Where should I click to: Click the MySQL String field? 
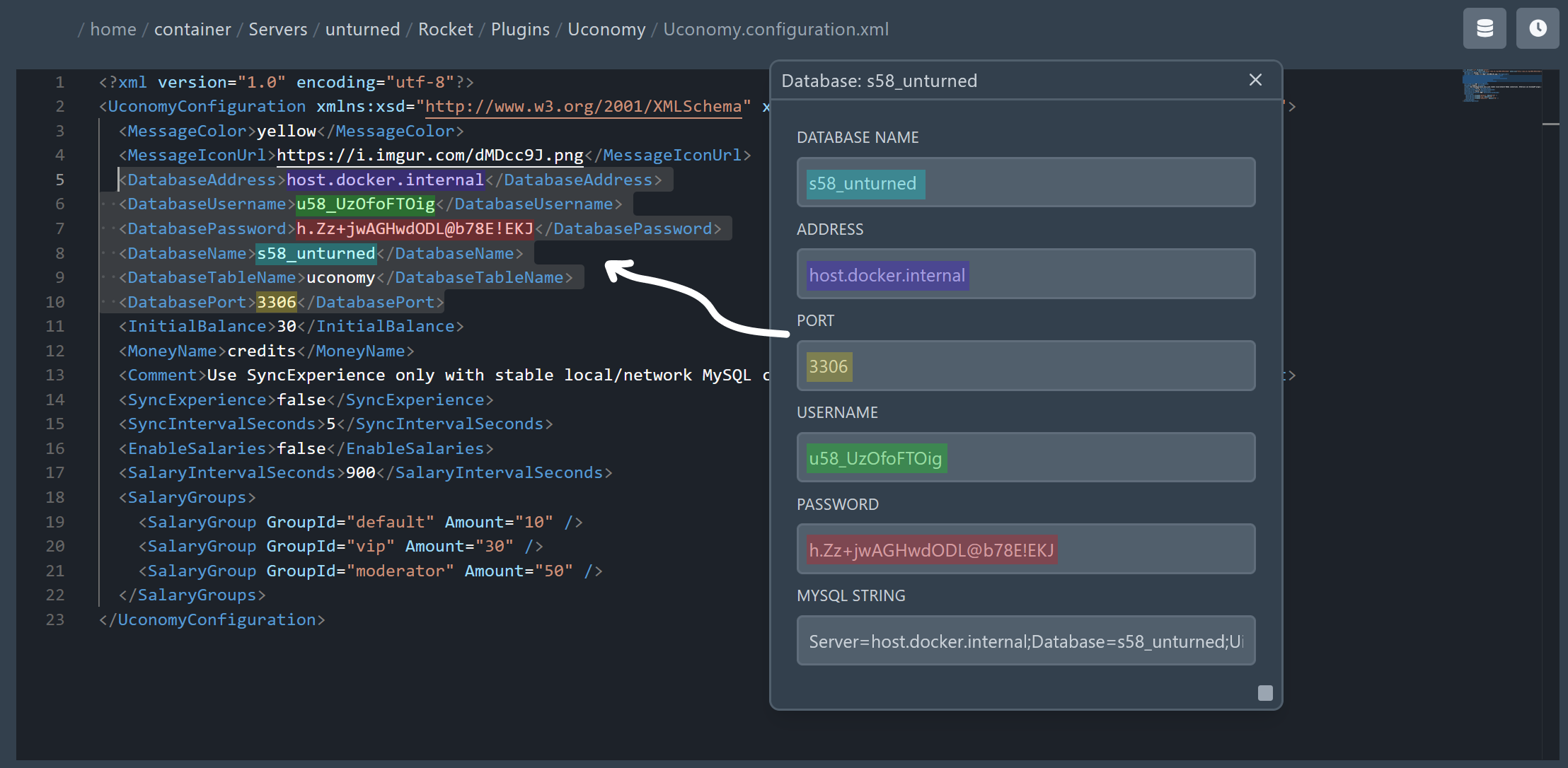click(x=1026, y=641)
